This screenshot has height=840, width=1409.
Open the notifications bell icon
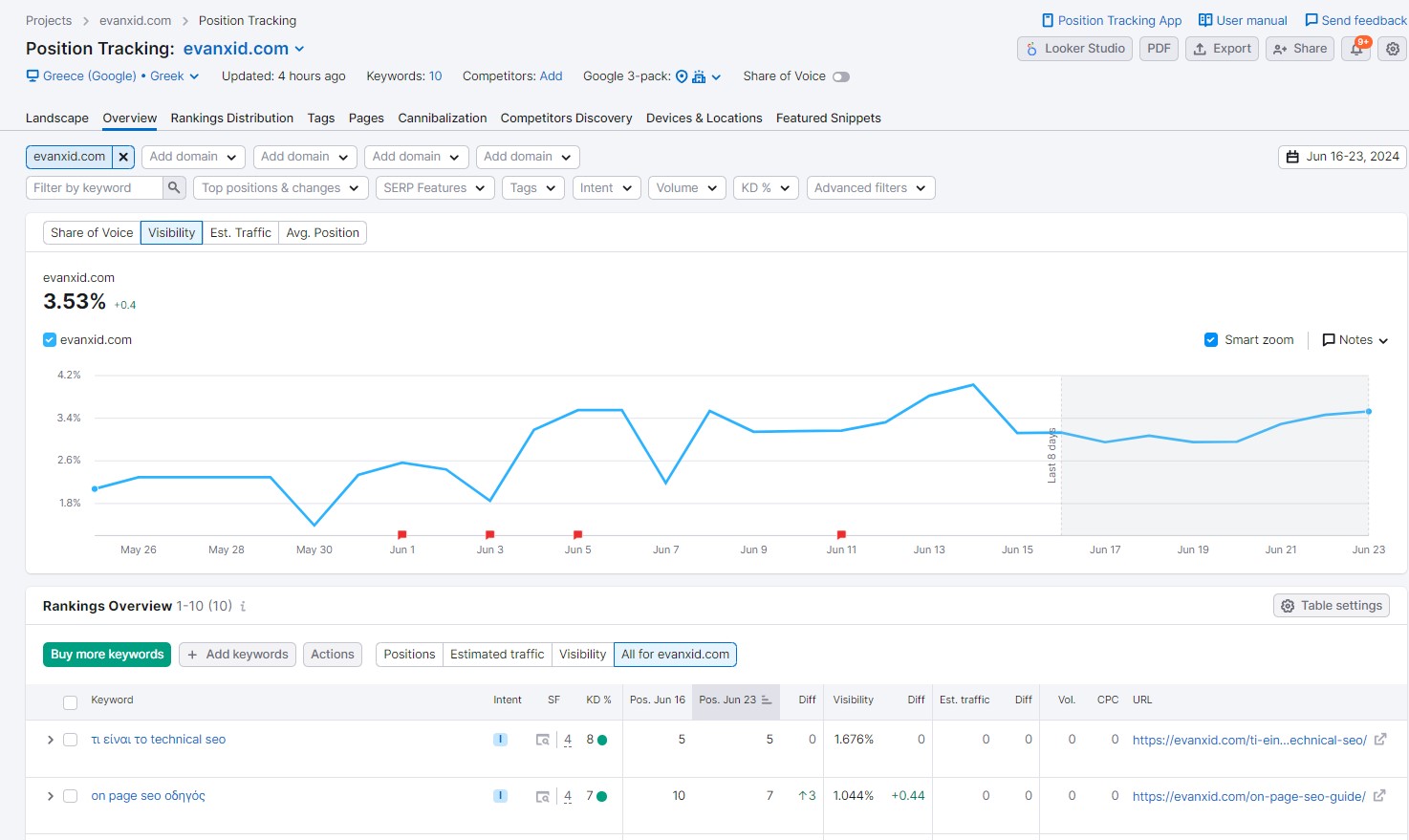(x=1356, y=49)
